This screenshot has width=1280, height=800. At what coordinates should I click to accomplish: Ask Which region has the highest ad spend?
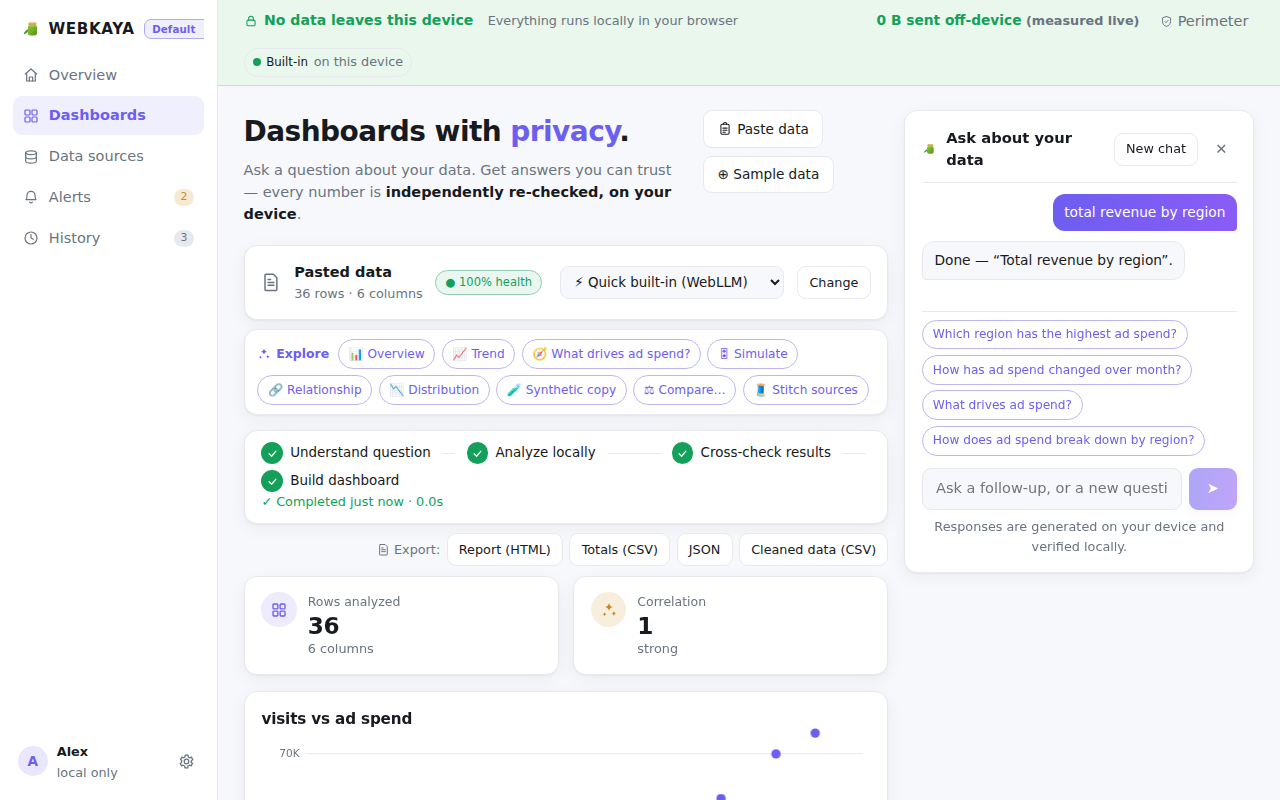coord(1055,335)
